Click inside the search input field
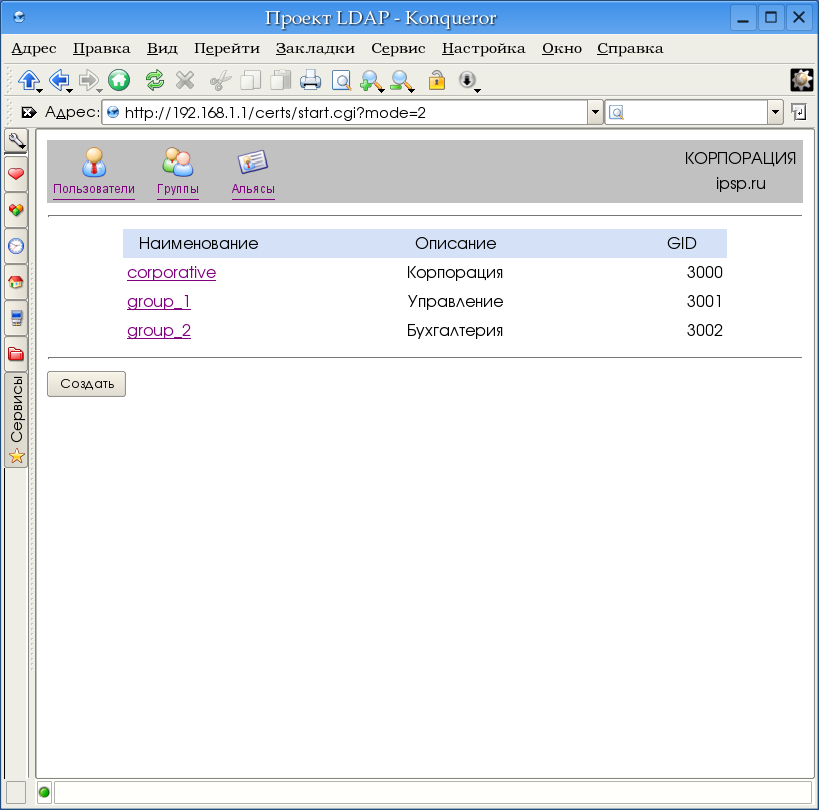The width and height of the screenshot is (819, 810). click(695, 112)
